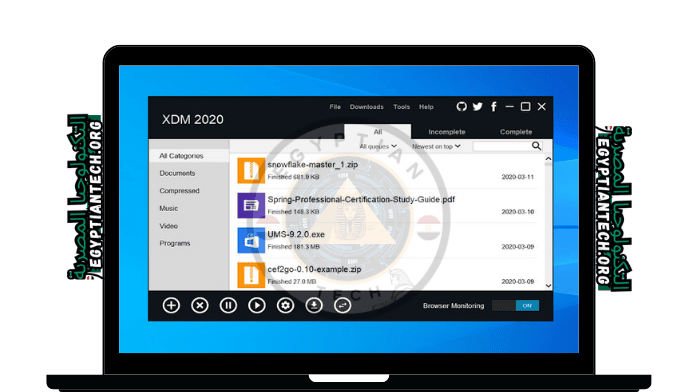
Task: Click the date 2020-03-11
Action: click(518, 177)
